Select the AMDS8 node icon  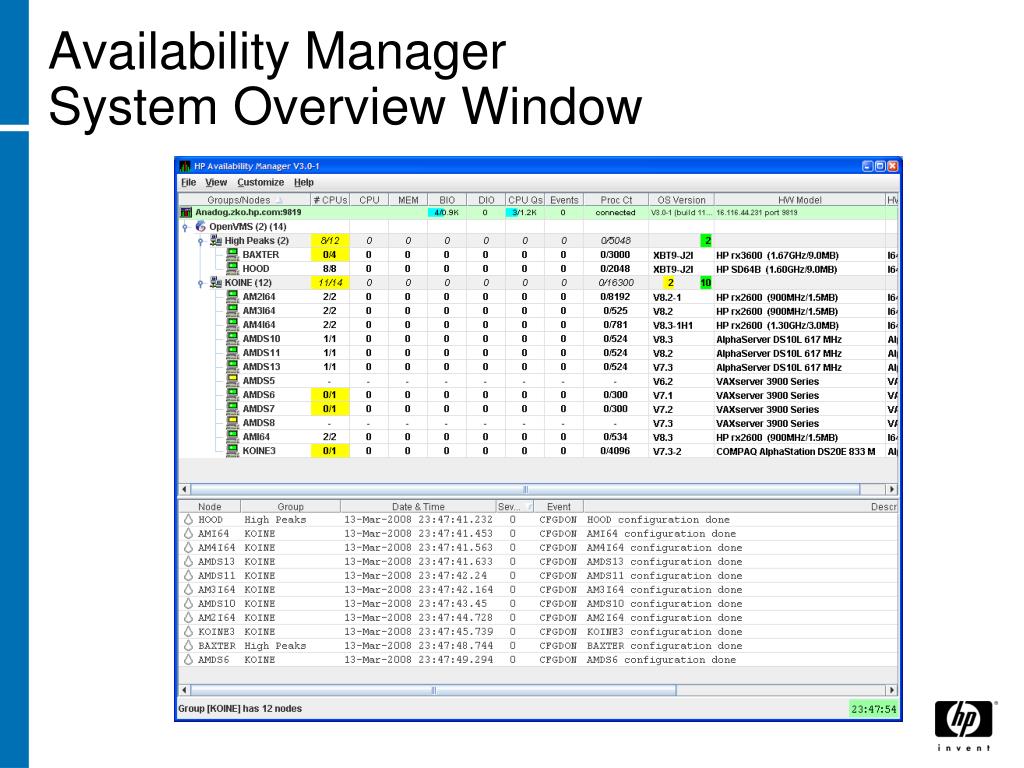click(x=232, y=423)
